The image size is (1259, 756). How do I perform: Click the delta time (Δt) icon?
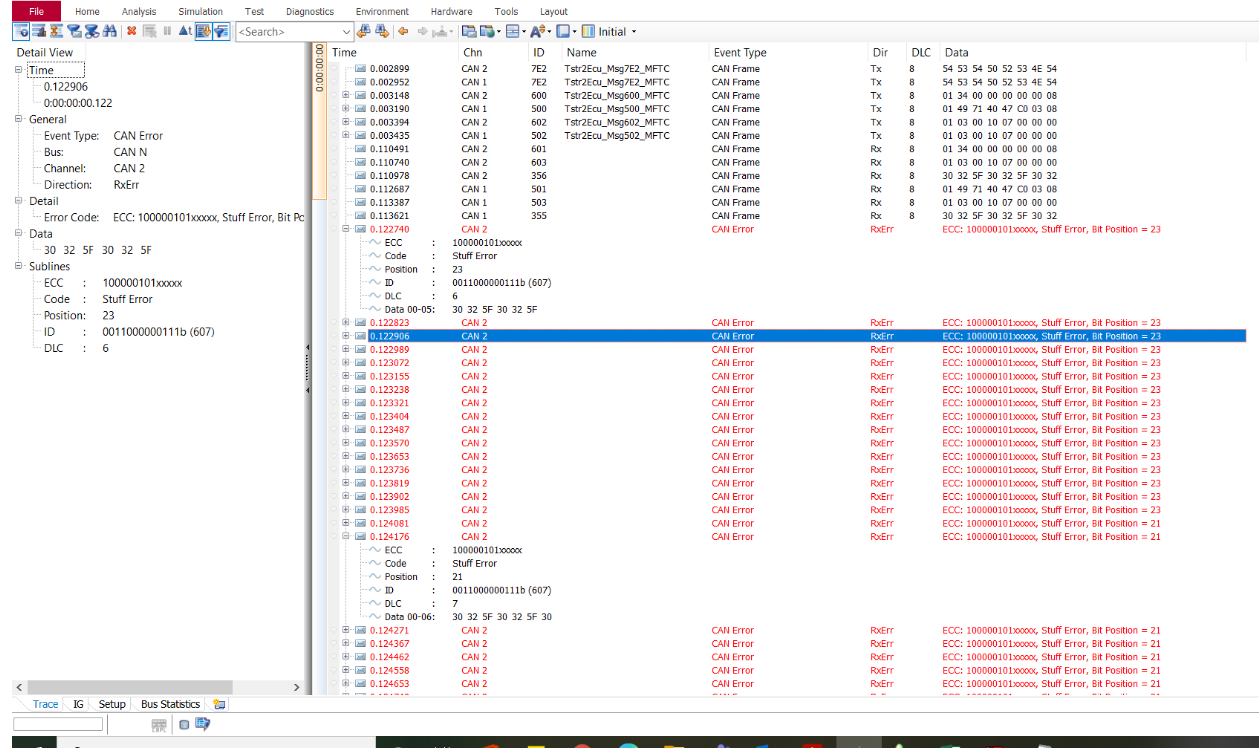pos(185,31)
